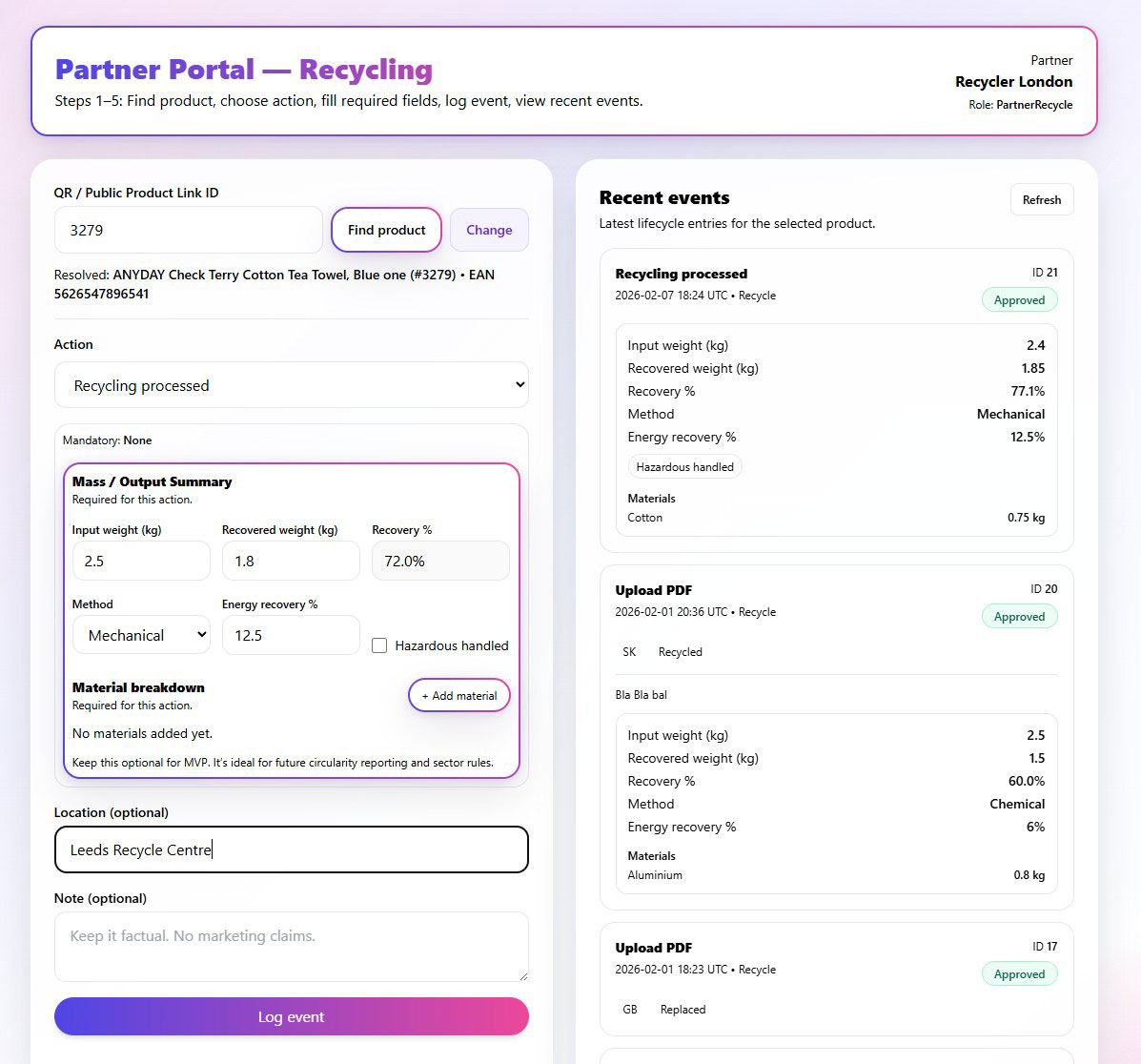Click the Energy recovery percentage field
The width and height of the screenshot is (1141, 1064).
coord(291,634)
